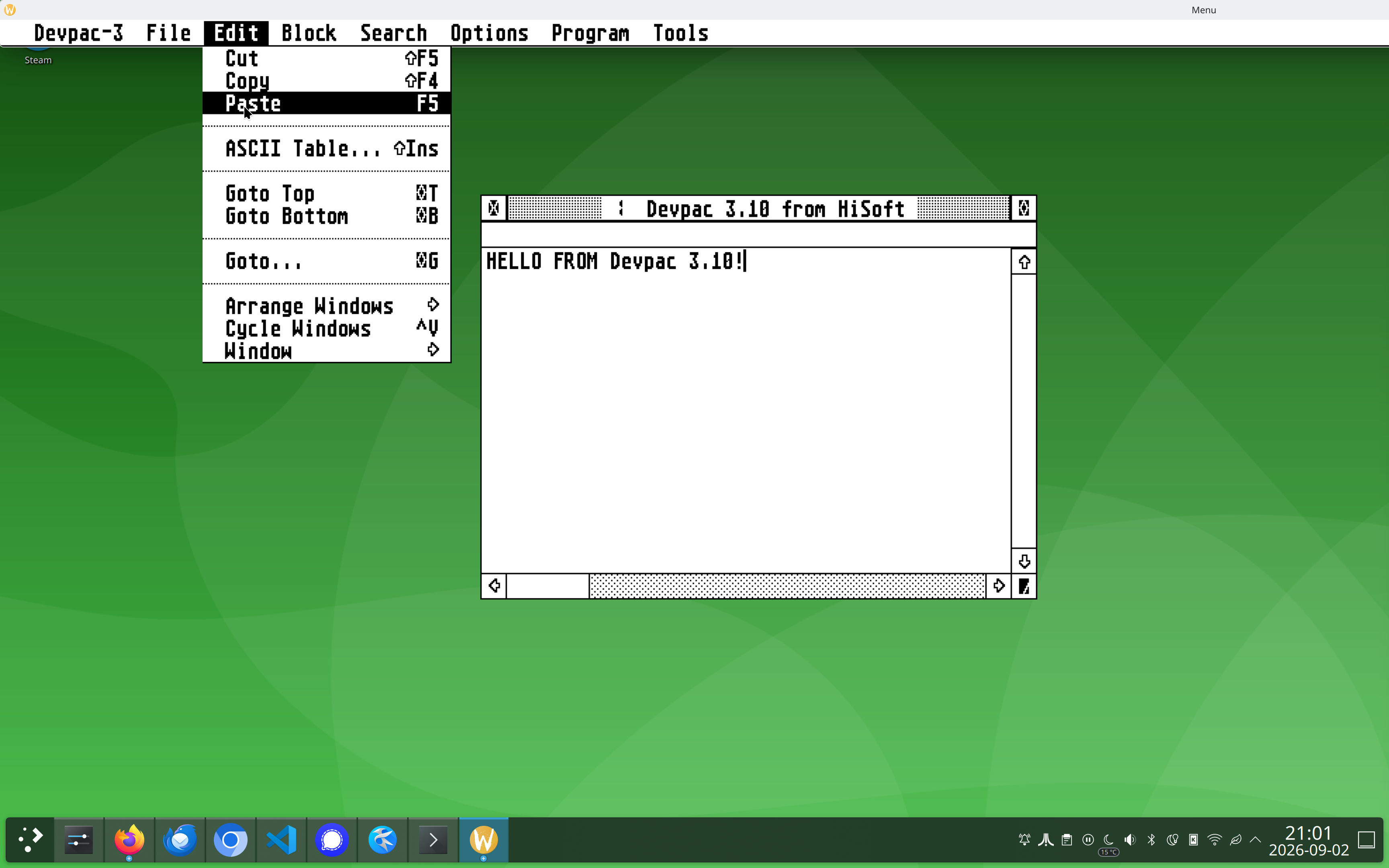Viewport: 1389px width, 868px height.
Task: Open the Block menu
Action: [309, 33]
